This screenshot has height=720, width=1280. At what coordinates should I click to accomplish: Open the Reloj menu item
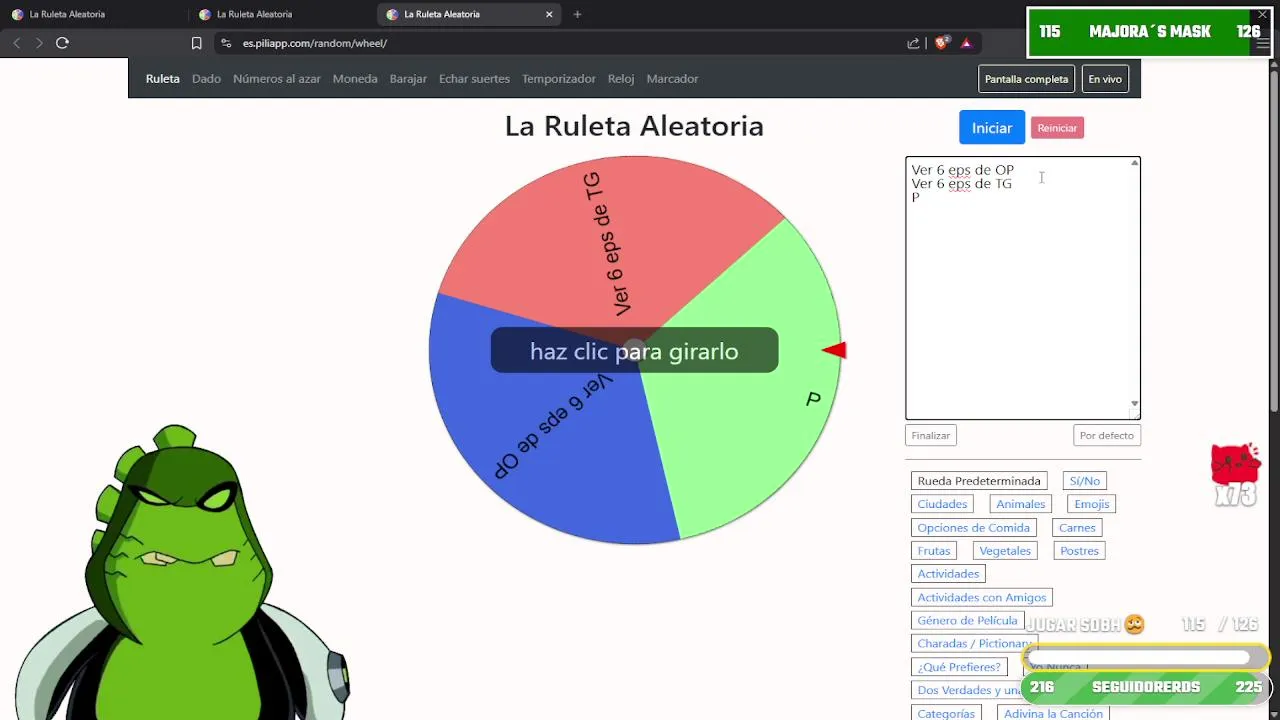pos(621,79)
